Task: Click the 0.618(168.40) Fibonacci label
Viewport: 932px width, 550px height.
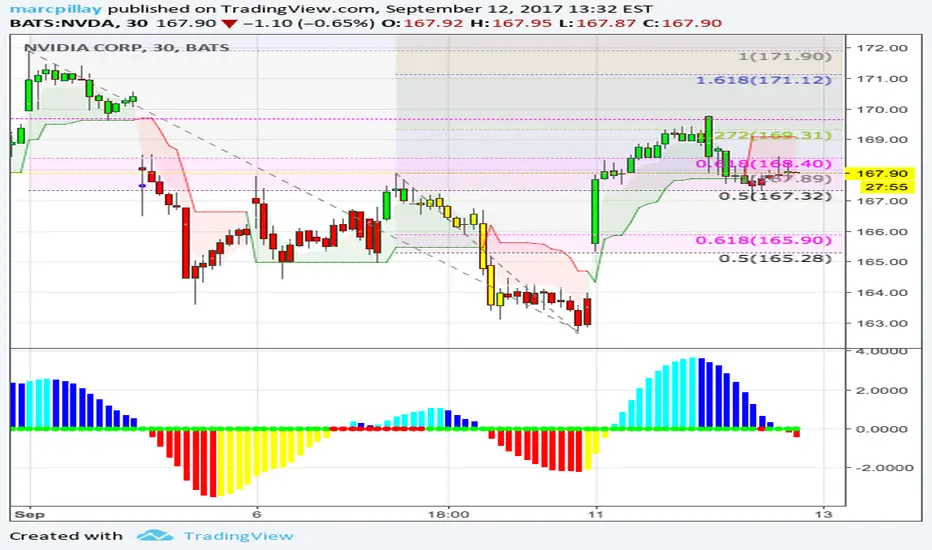Action: pos(764,164)
